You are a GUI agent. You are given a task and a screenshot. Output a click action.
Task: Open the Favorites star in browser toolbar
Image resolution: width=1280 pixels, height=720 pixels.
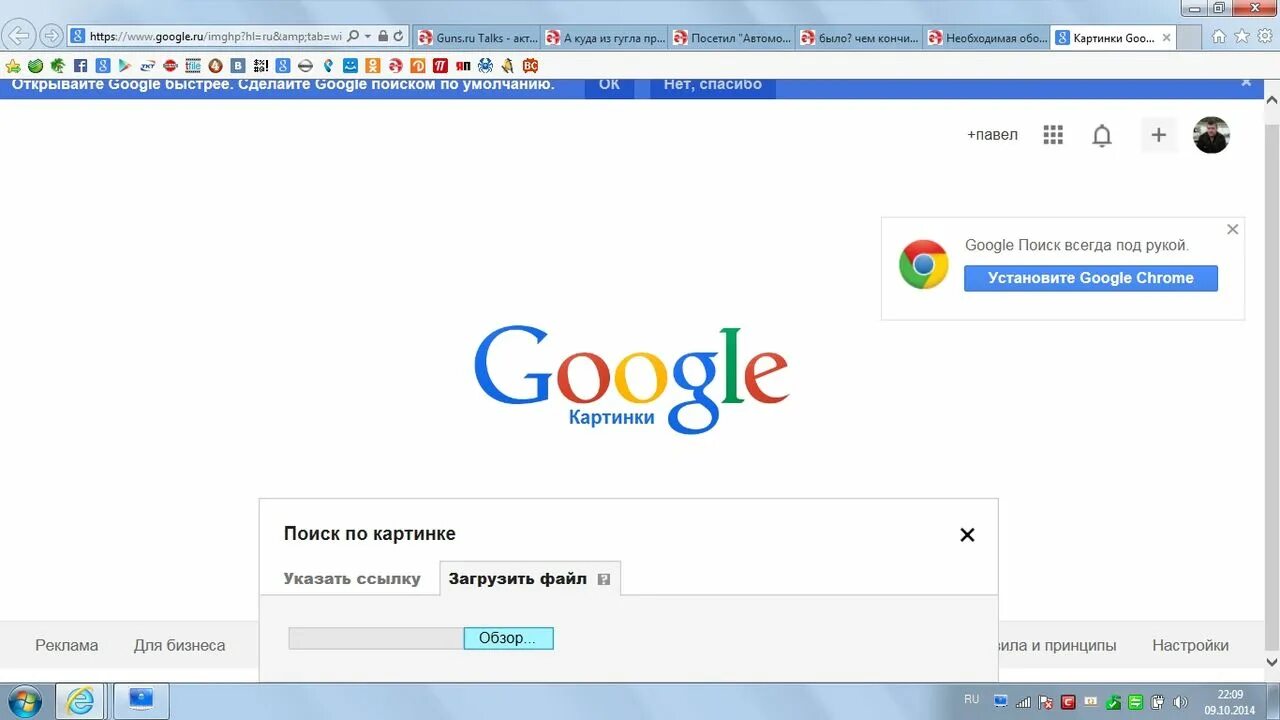1242,36
